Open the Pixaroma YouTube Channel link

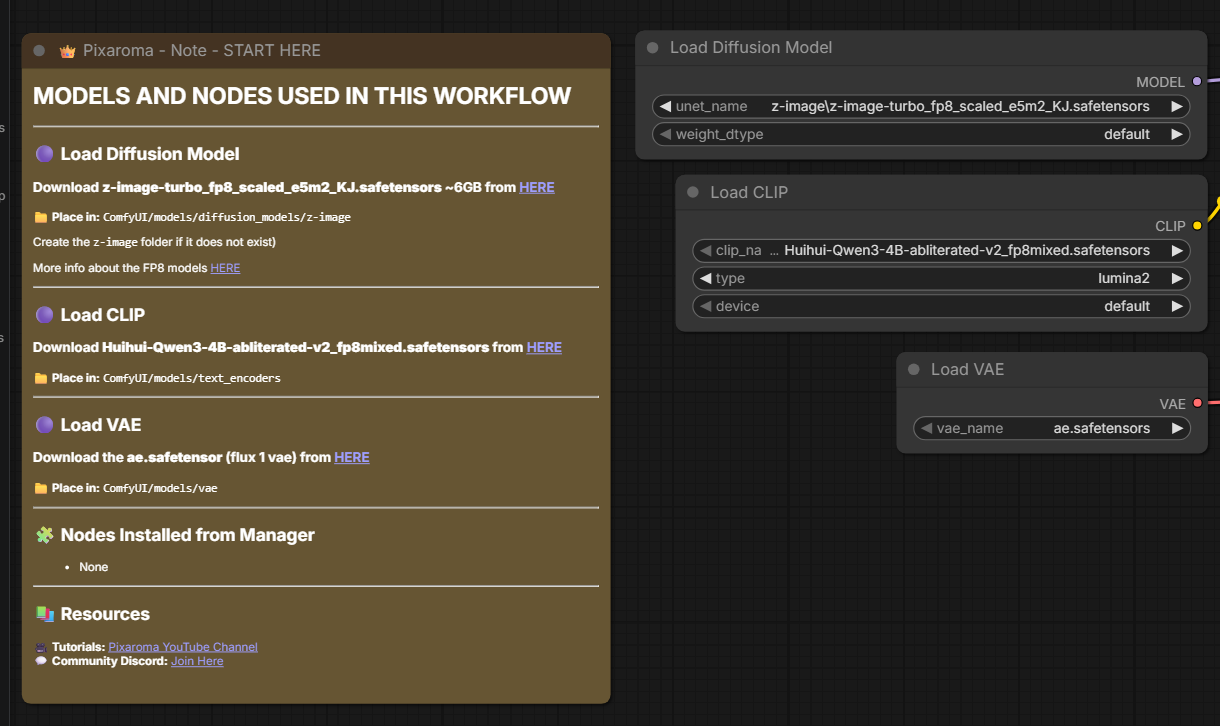tap(183, 647)
